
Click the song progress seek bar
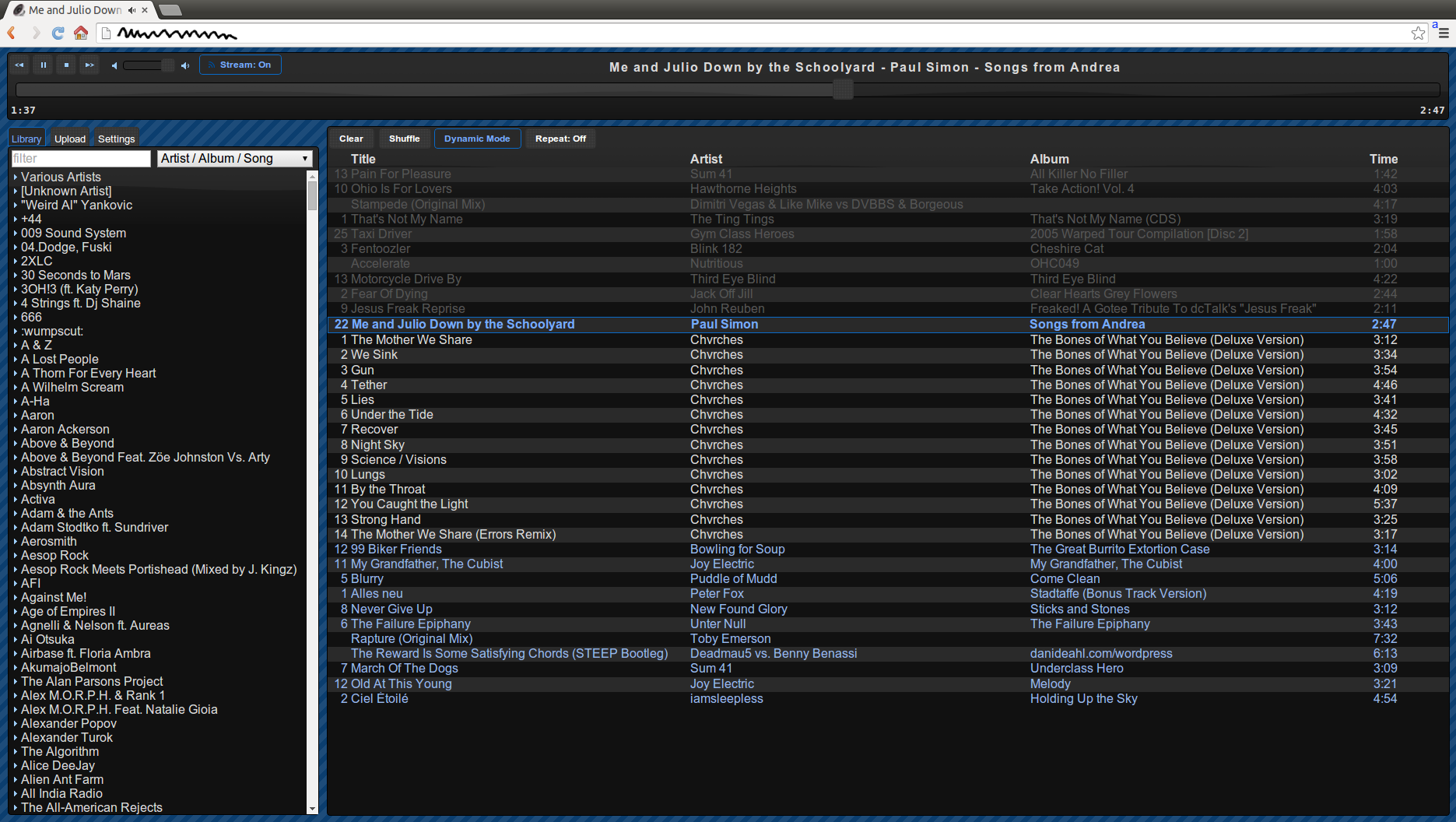pyautogui.click(x=728, y=90)
